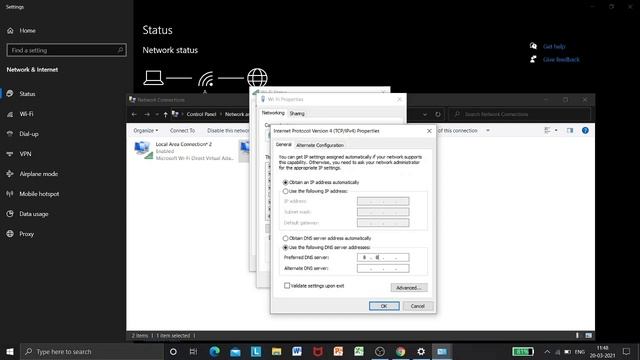Click taskbar search box

92,351
